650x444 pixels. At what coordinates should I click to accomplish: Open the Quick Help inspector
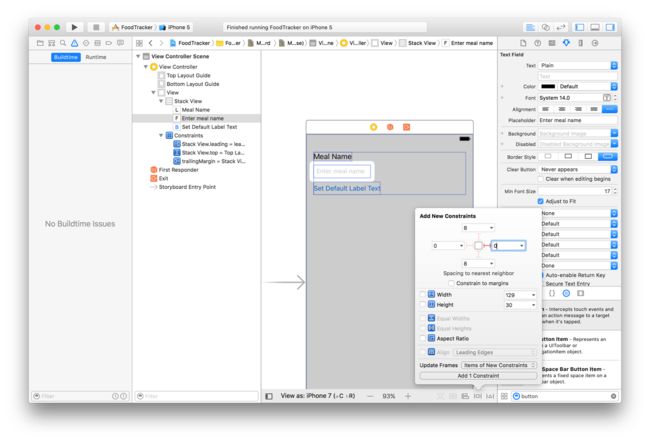pos(538,43)
